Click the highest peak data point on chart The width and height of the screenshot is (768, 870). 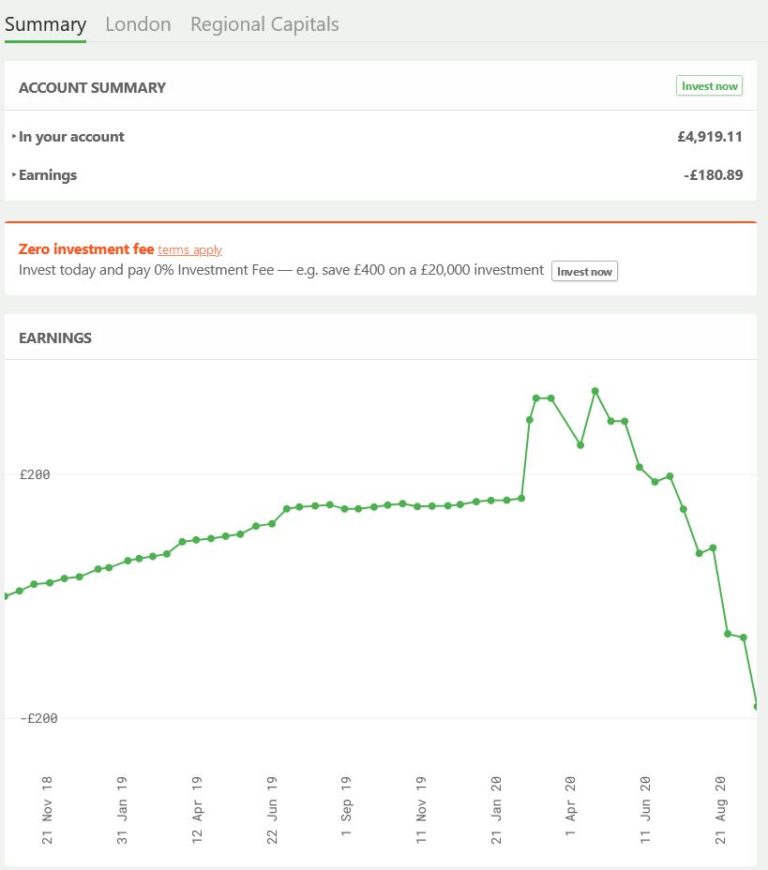tap(595, 391)
